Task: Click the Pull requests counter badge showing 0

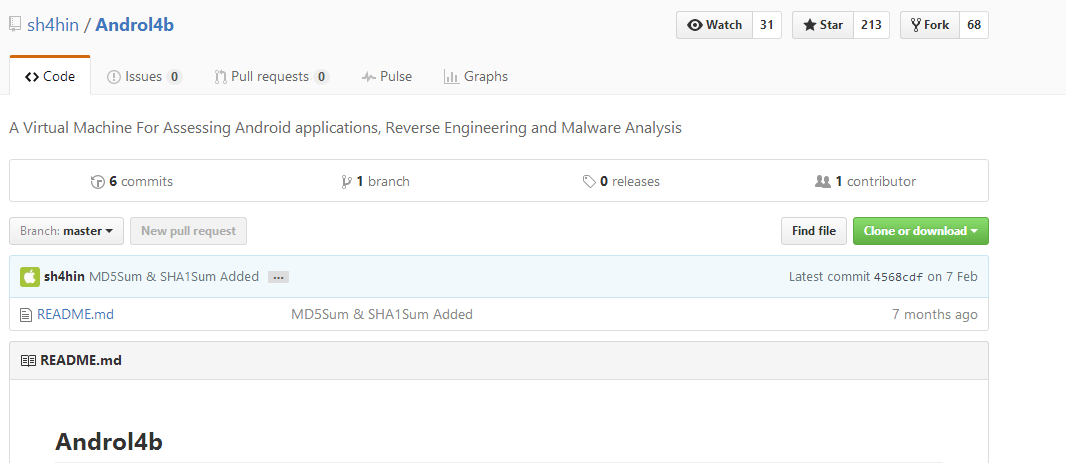Action: pos(322,77)
